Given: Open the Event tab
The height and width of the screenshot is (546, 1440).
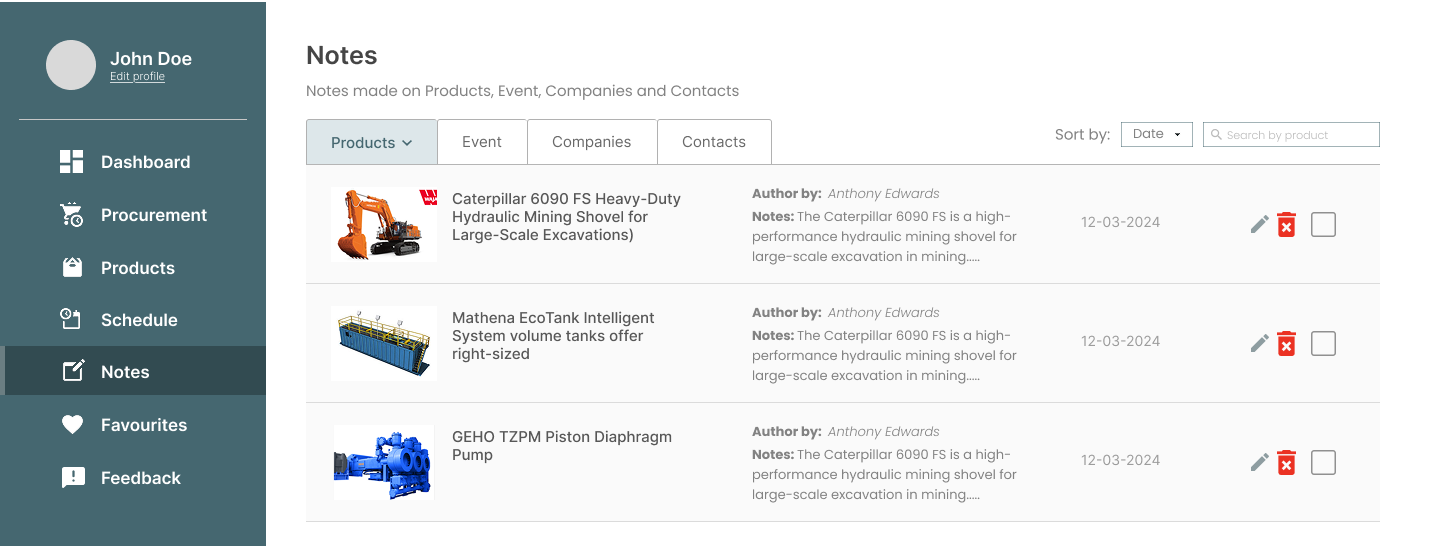Looking at the screenshot, I should point(481,142).
